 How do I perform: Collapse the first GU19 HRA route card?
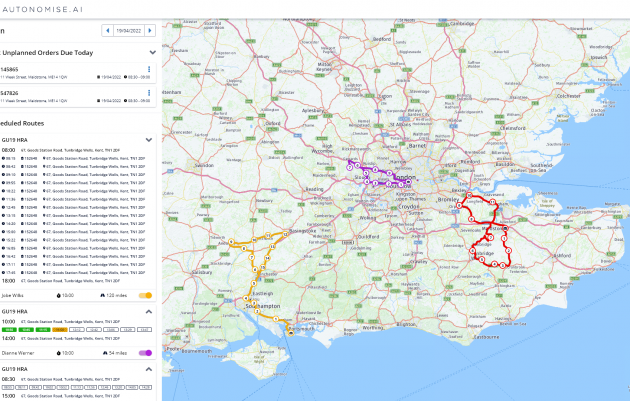(149, 140)
